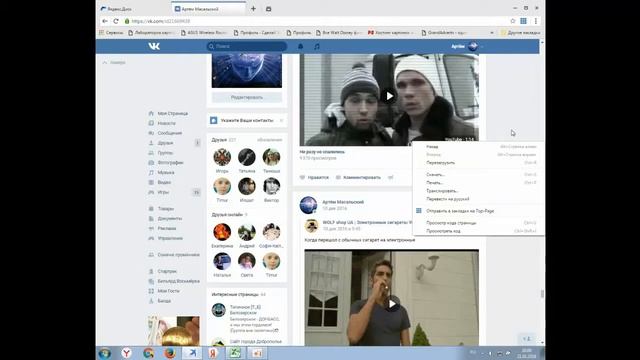Open the VK logo home link
This screenshot has width=640, height=360.
pyautogui.click(x=154, y=46)
